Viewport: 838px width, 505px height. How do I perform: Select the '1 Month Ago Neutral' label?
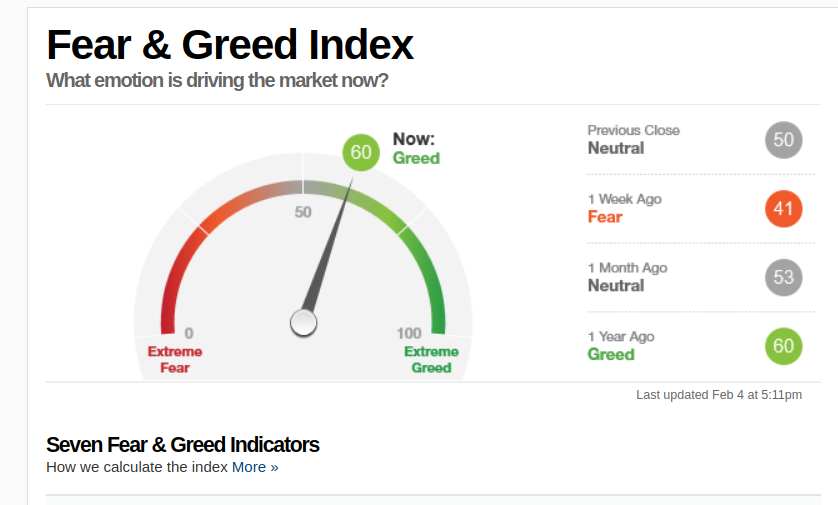click(627, 277)
